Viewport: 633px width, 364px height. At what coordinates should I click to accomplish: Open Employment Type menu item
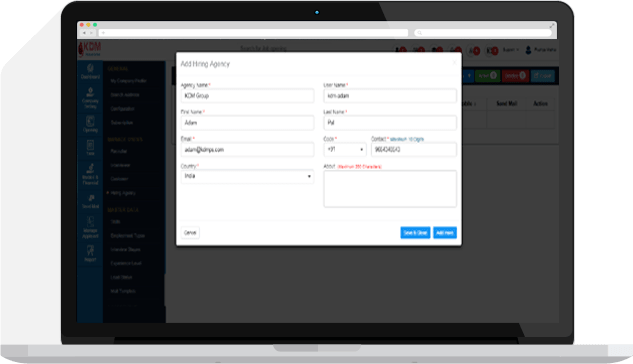[127, 236]
